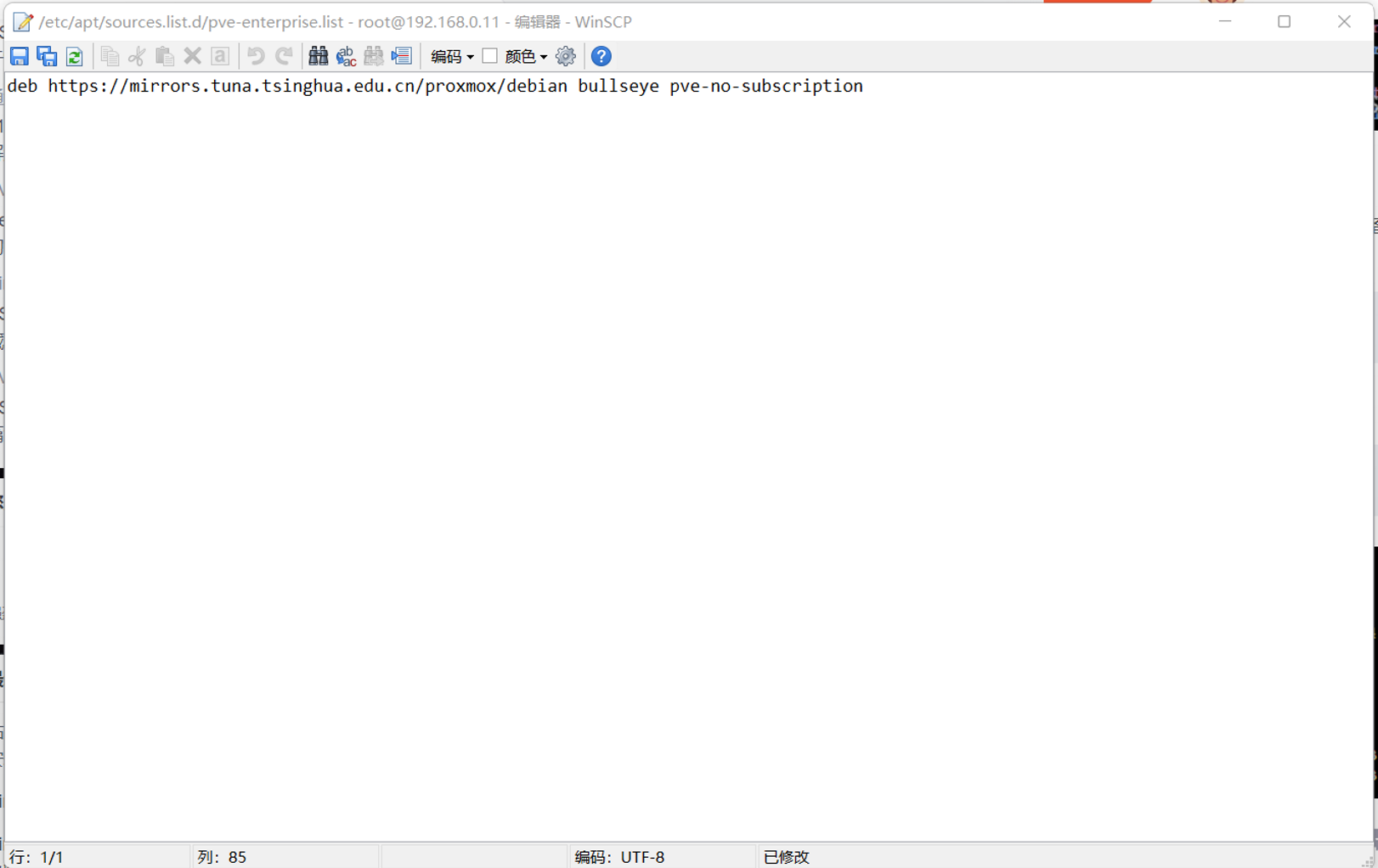Click the Go to line number icon
Screen dimensions: 1378x868
tap(401, 56)
